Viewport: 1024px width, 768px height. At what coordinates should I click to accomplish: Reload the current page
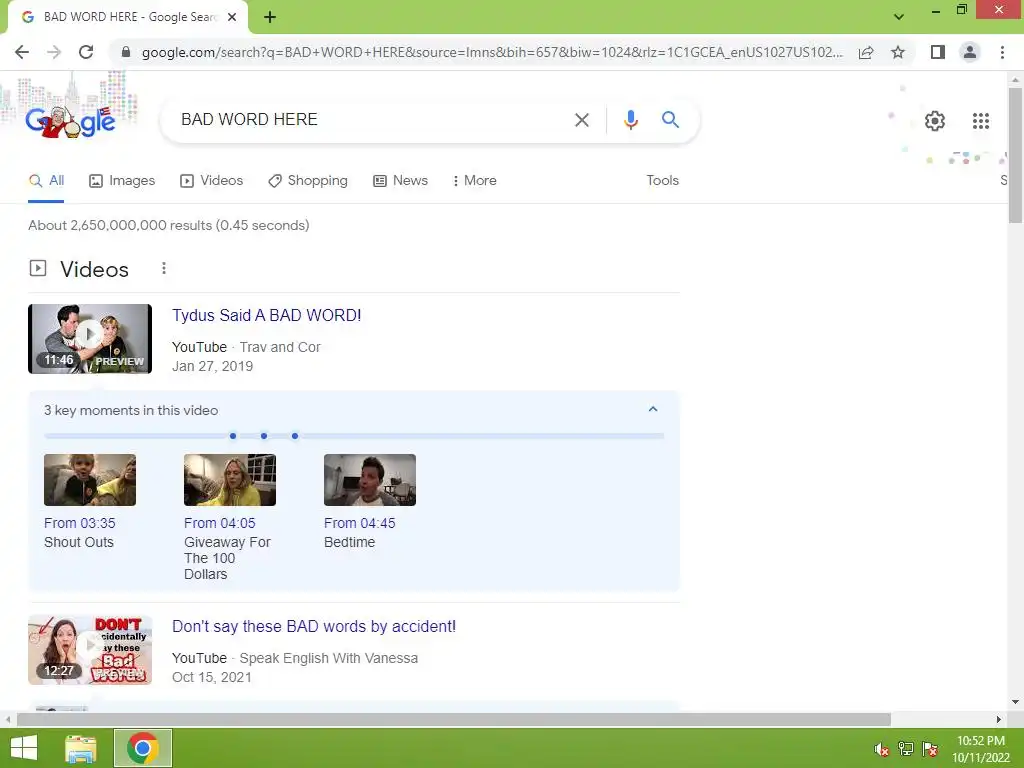(x=86, y=52)
